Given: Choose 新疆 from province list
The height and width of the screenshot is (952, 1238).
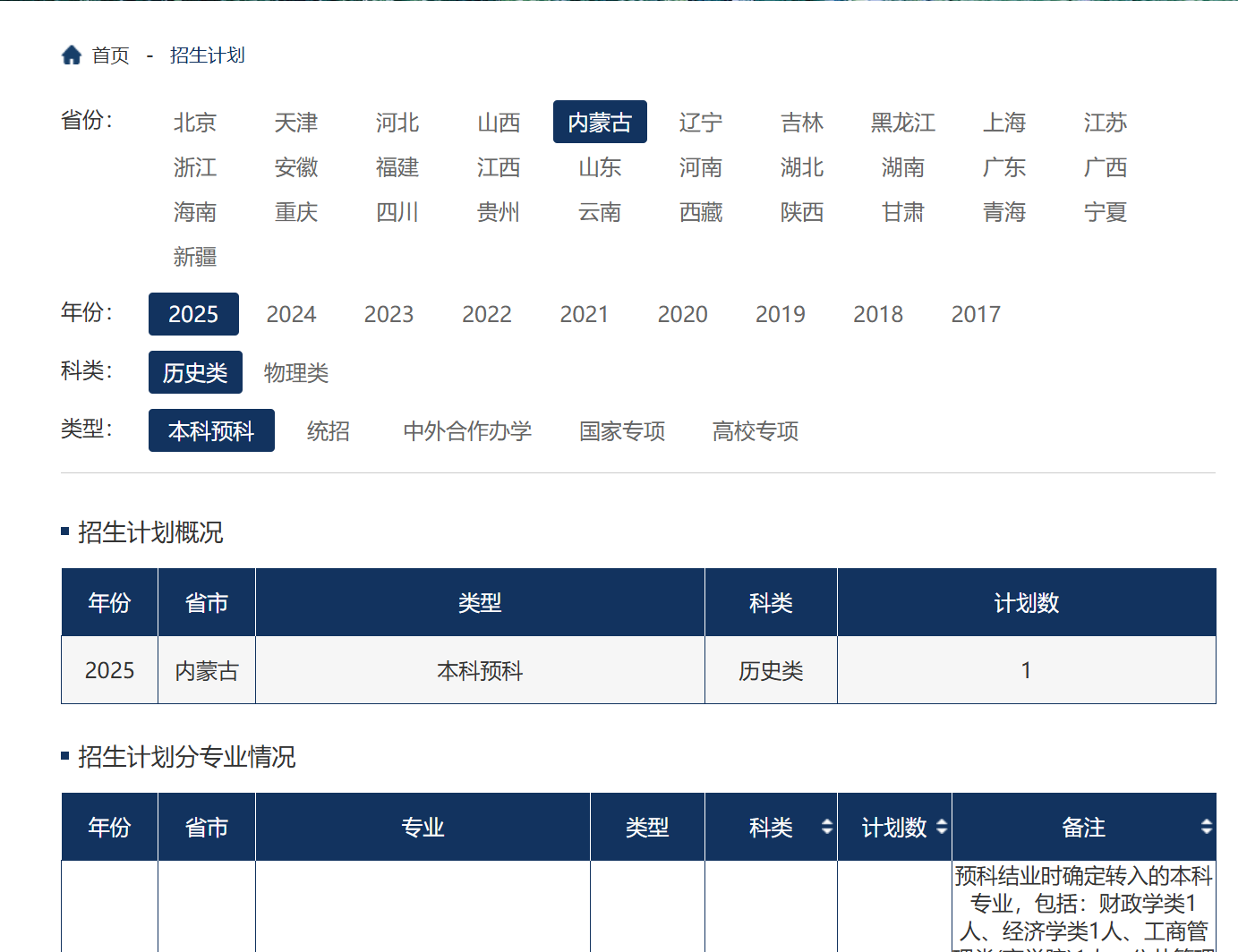Looking at the screenshot, I should tap(195, 258).
